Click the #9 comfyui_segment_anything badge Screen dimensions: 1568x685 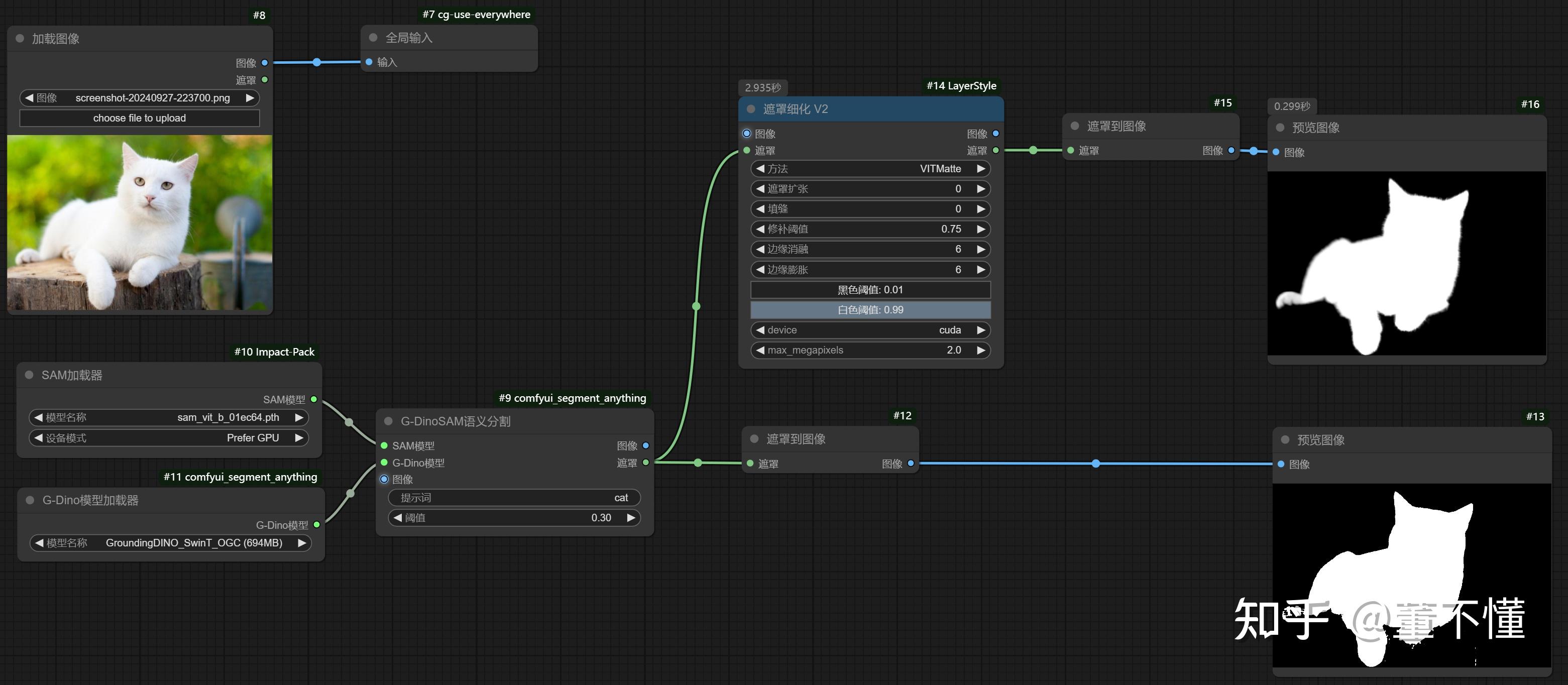tap(572, 398)
